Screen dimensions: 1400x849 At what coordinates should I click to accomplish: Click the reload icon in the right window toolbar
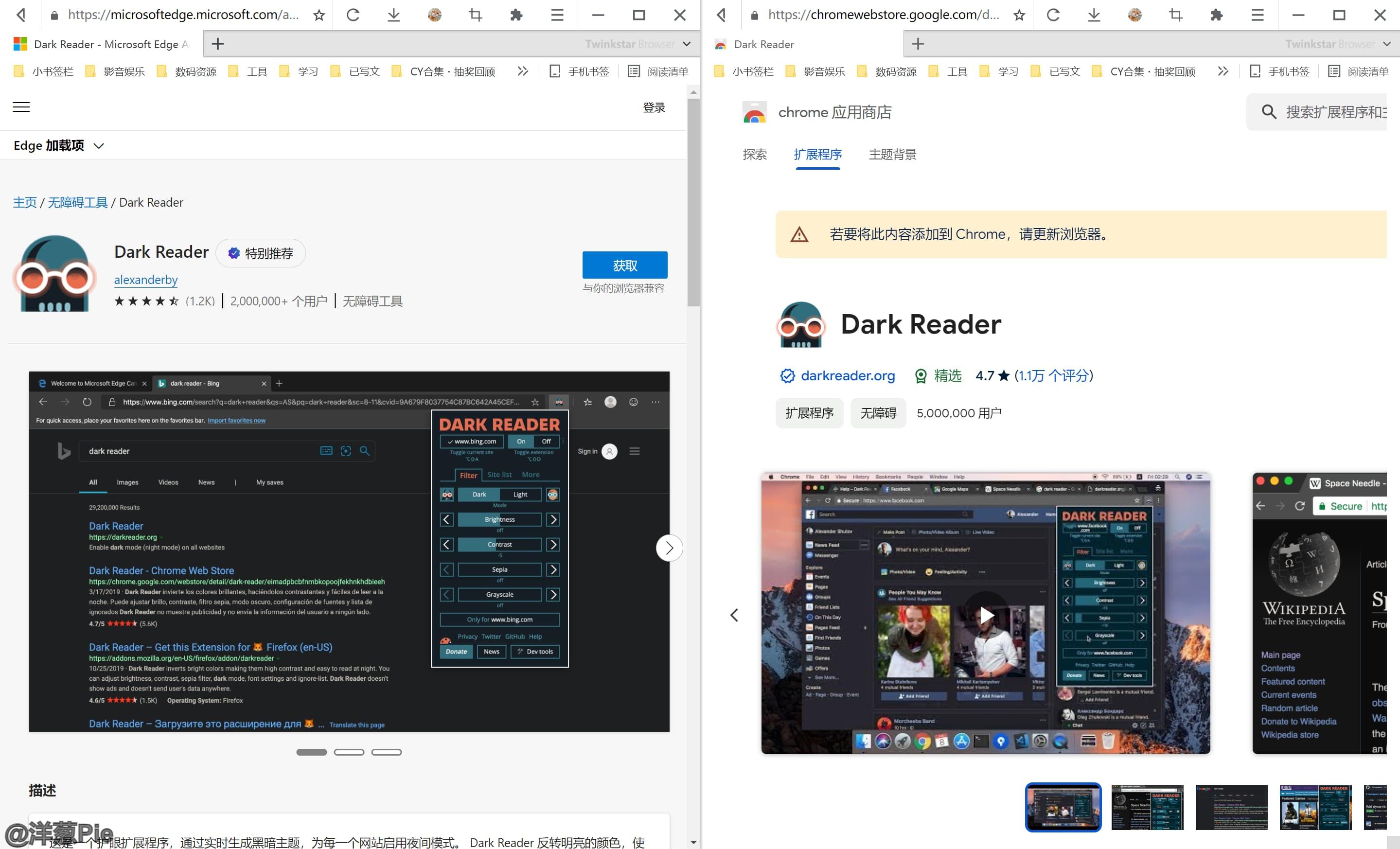click(1054, 15)
